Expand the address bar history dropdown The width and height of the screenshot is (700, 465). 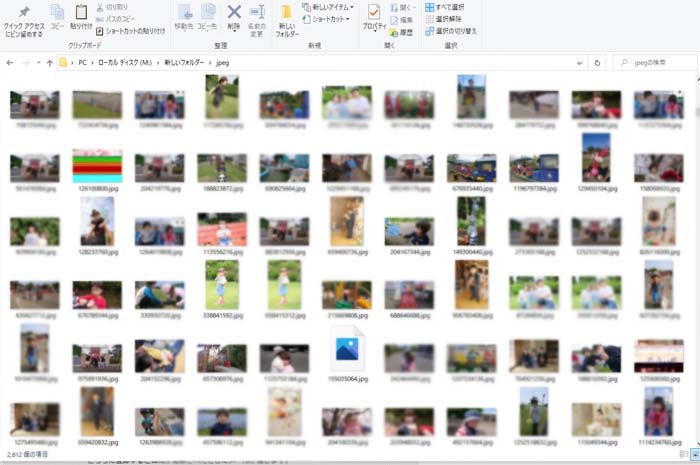point(579,63)
